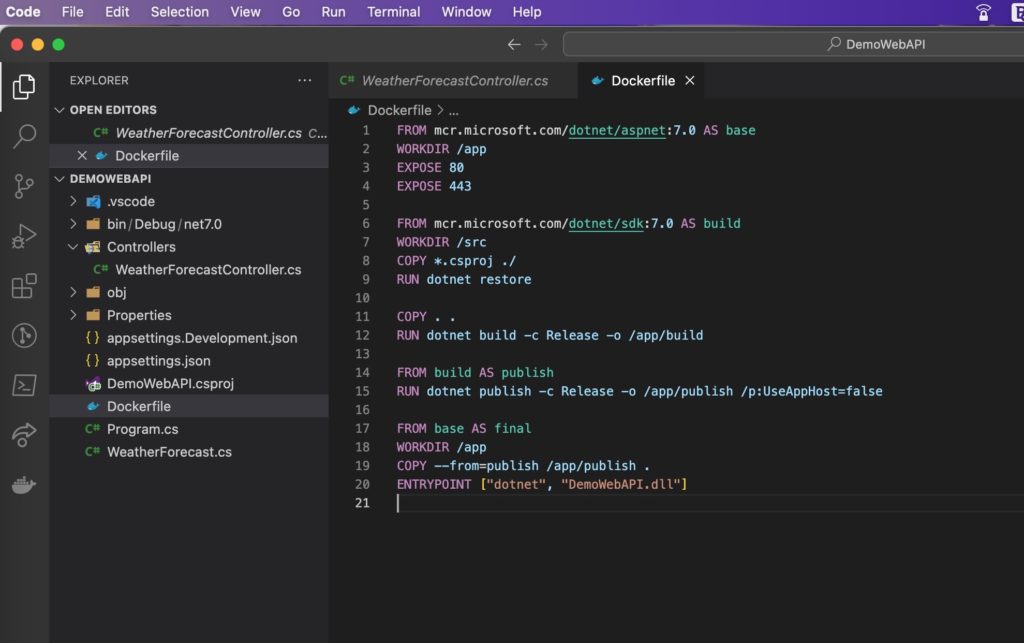Expand the obj folder
1024x643 pixels.
point(73,292)
